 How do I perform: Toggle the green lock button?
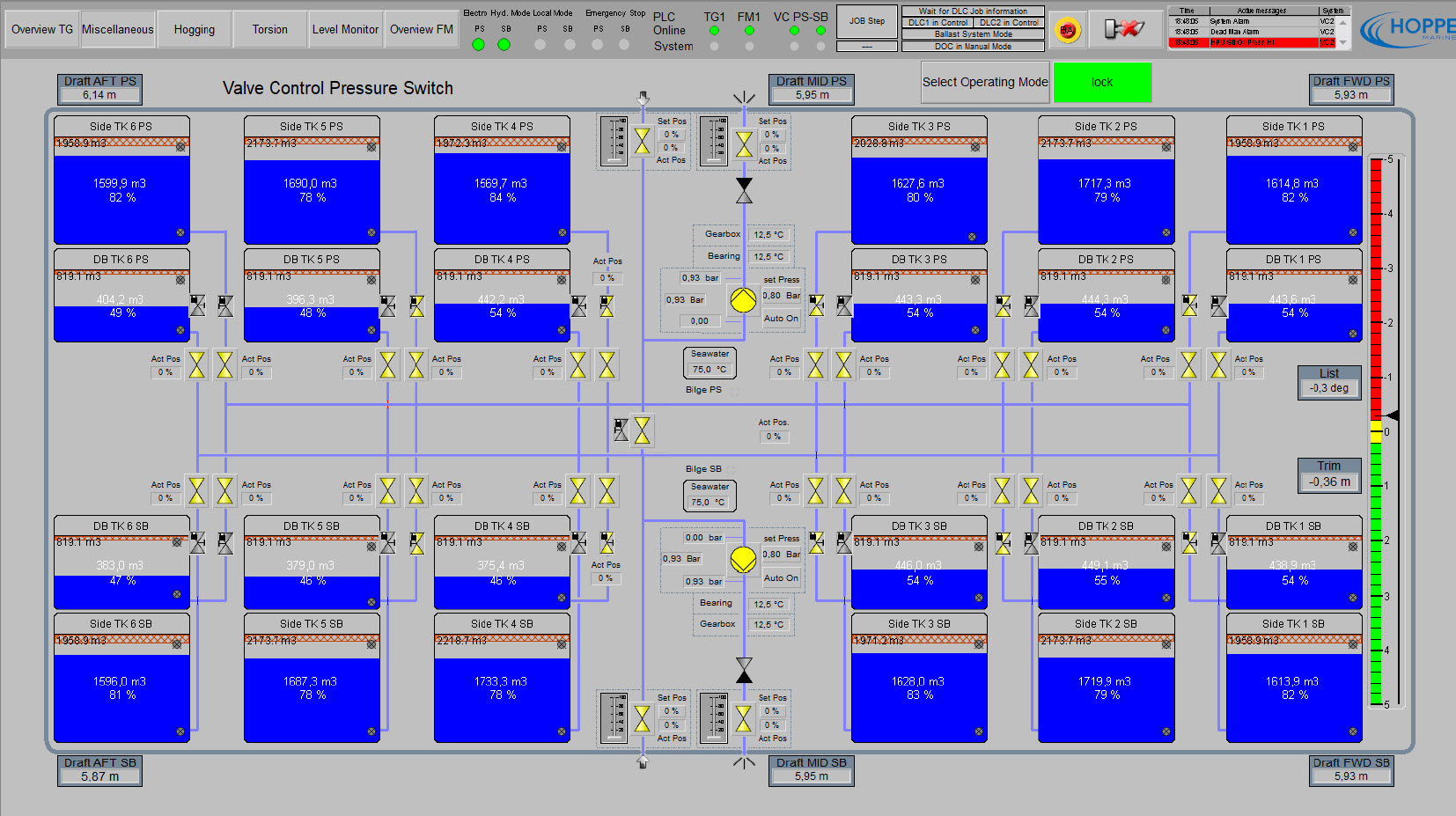tap(1102, 82)
